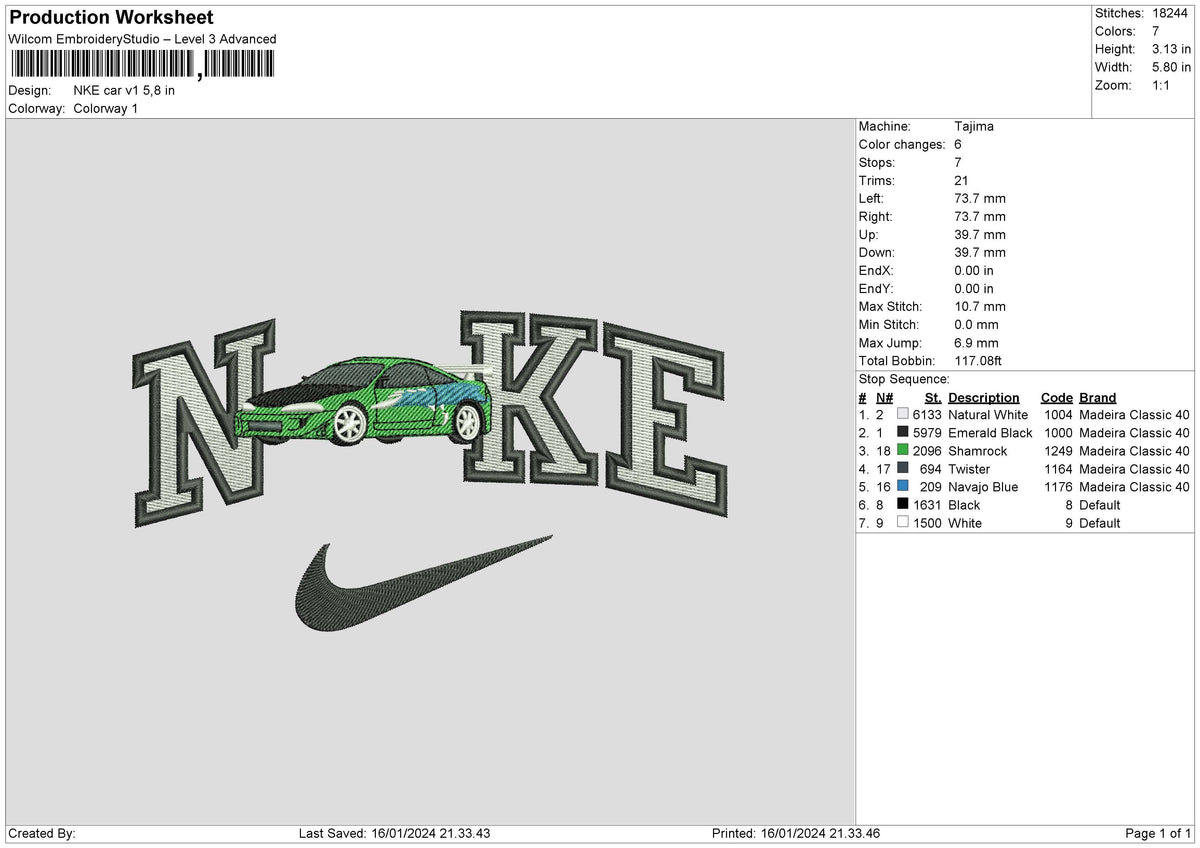Select the Shamrock green color swatch
1200x848 pixels.
[903, 451]
